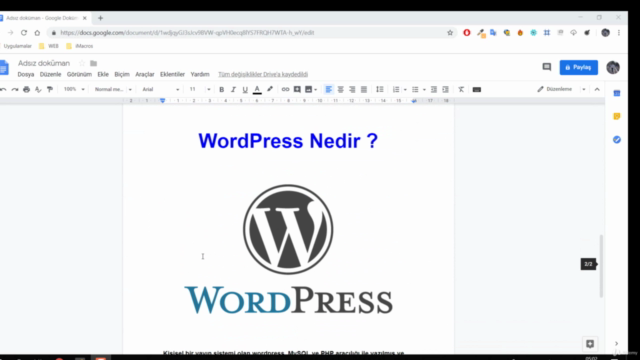Go to browser home page
640x360 pixels.
click(x=37, y=33)
